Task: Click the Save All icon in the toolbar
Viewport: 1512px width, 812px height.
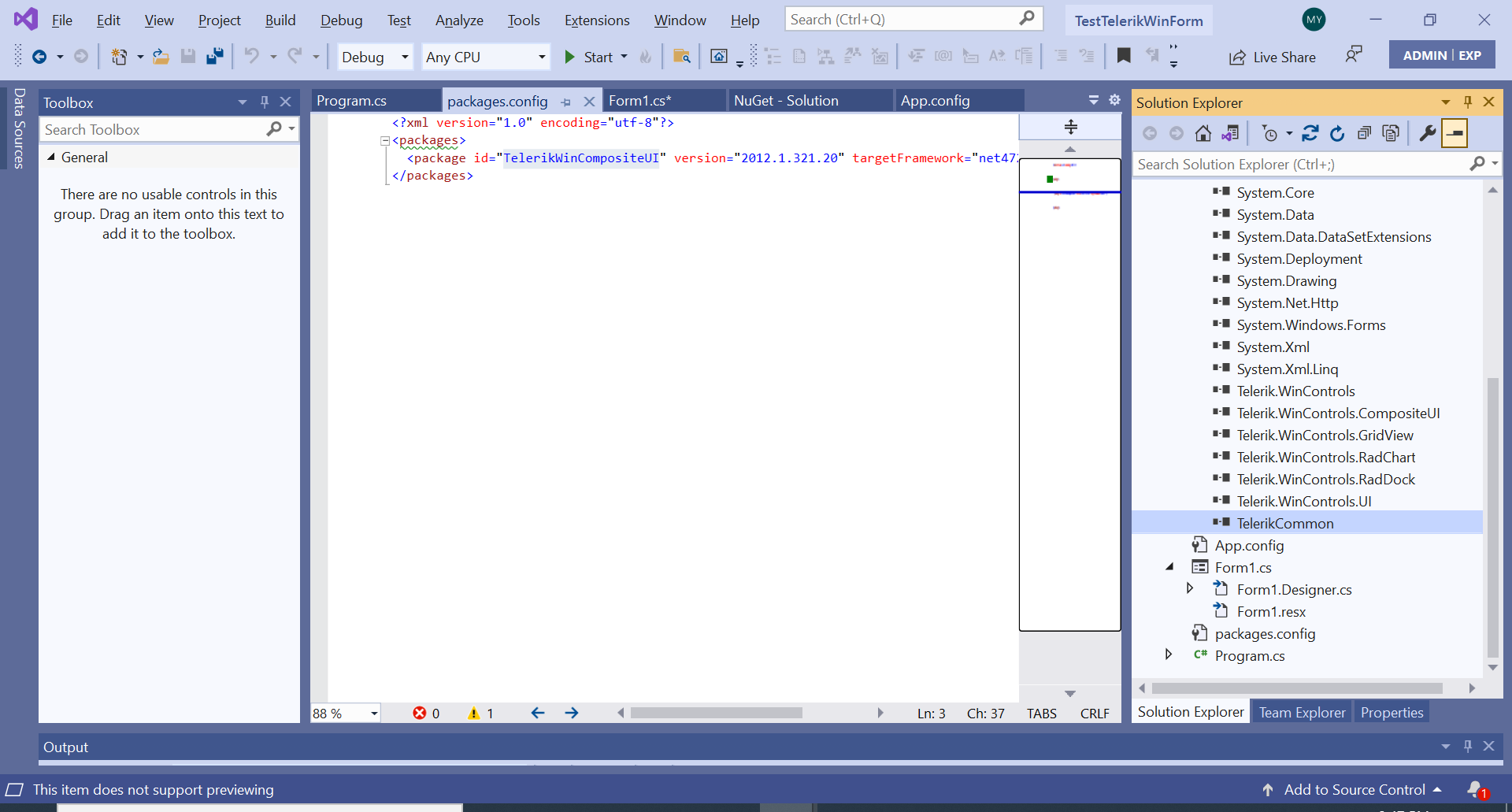Action: tap(214, 56)
